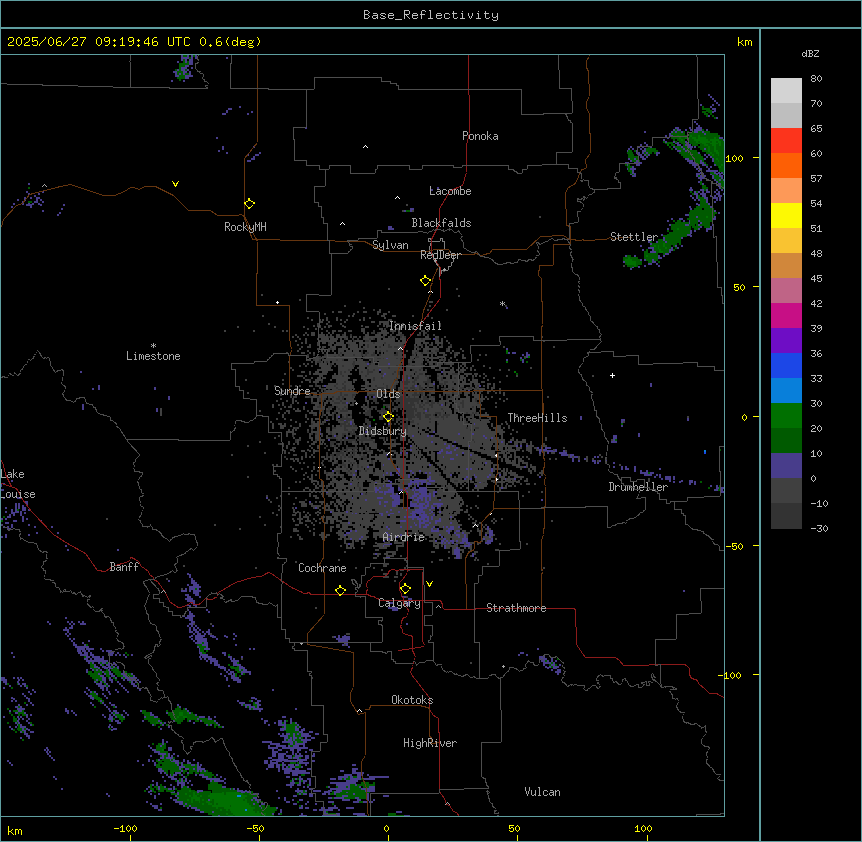Click the Airdrie city label
The height and width of the screenshot is (842, 862).
point(404,537)
